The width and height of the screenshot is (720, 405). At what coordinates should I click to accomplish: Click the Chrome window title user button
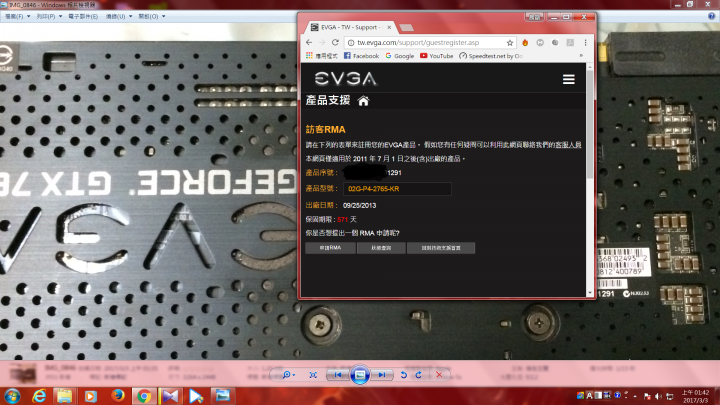point(534,17)
